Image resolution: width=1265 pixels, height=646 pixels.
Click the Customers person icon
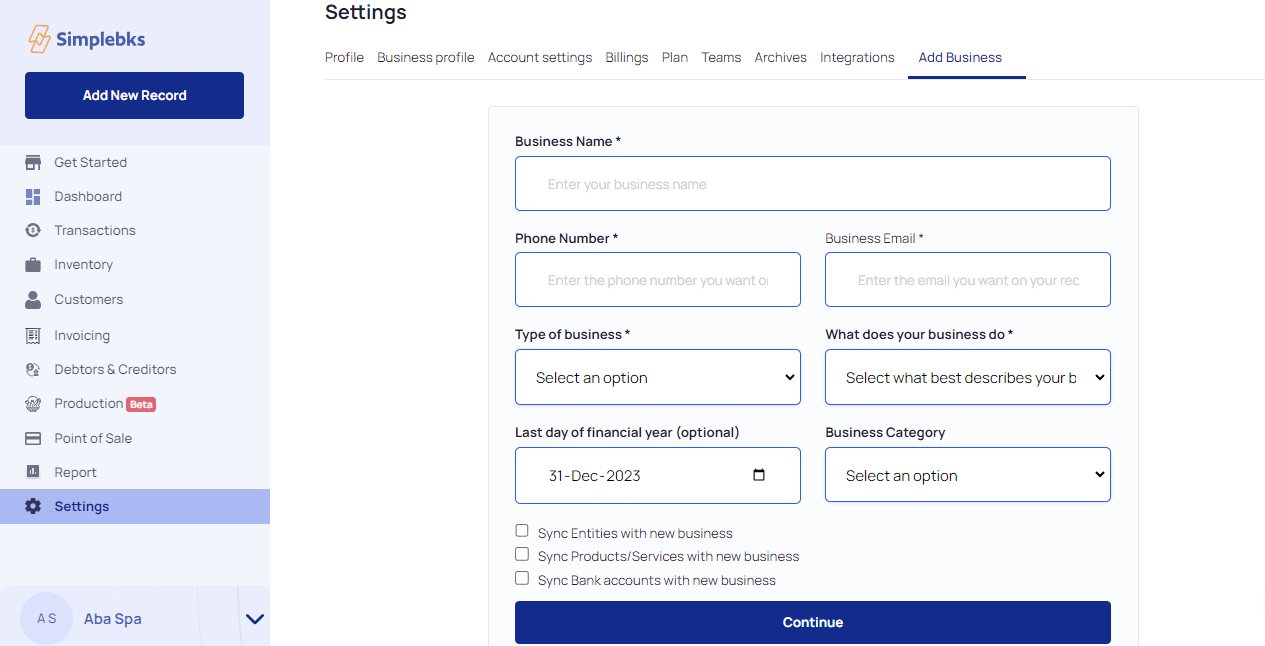click(x=33, y=300)
